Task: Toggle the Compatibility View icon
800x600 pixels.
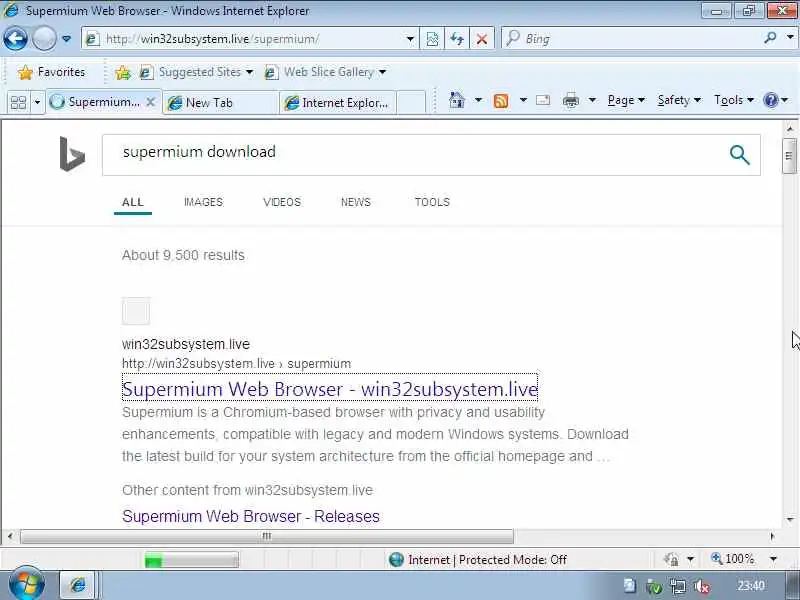Action: pyautogui.click(x=432, y=39)
